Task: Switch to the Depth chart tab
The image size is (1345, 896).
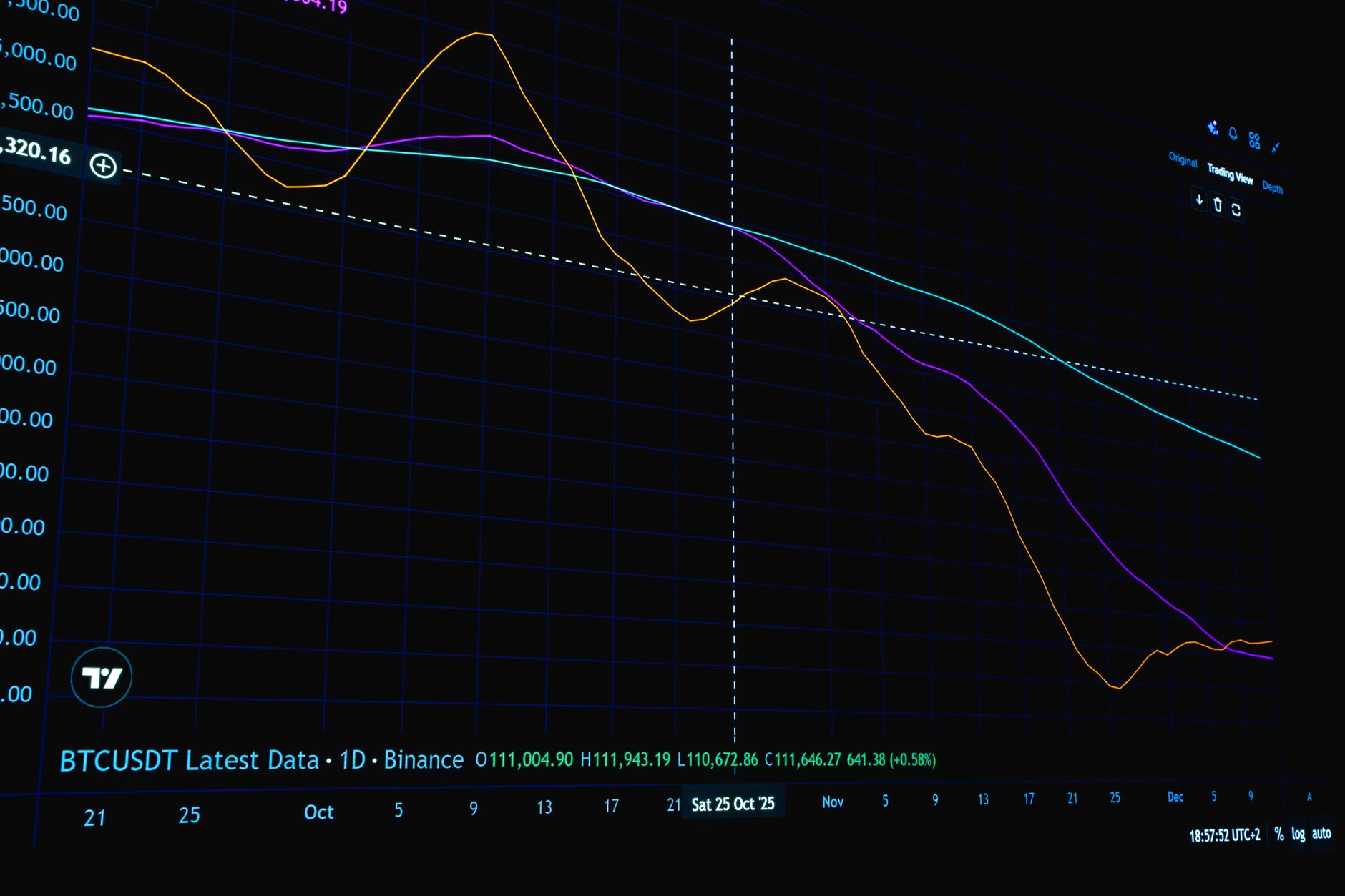Action: (x=1272, y=187)
